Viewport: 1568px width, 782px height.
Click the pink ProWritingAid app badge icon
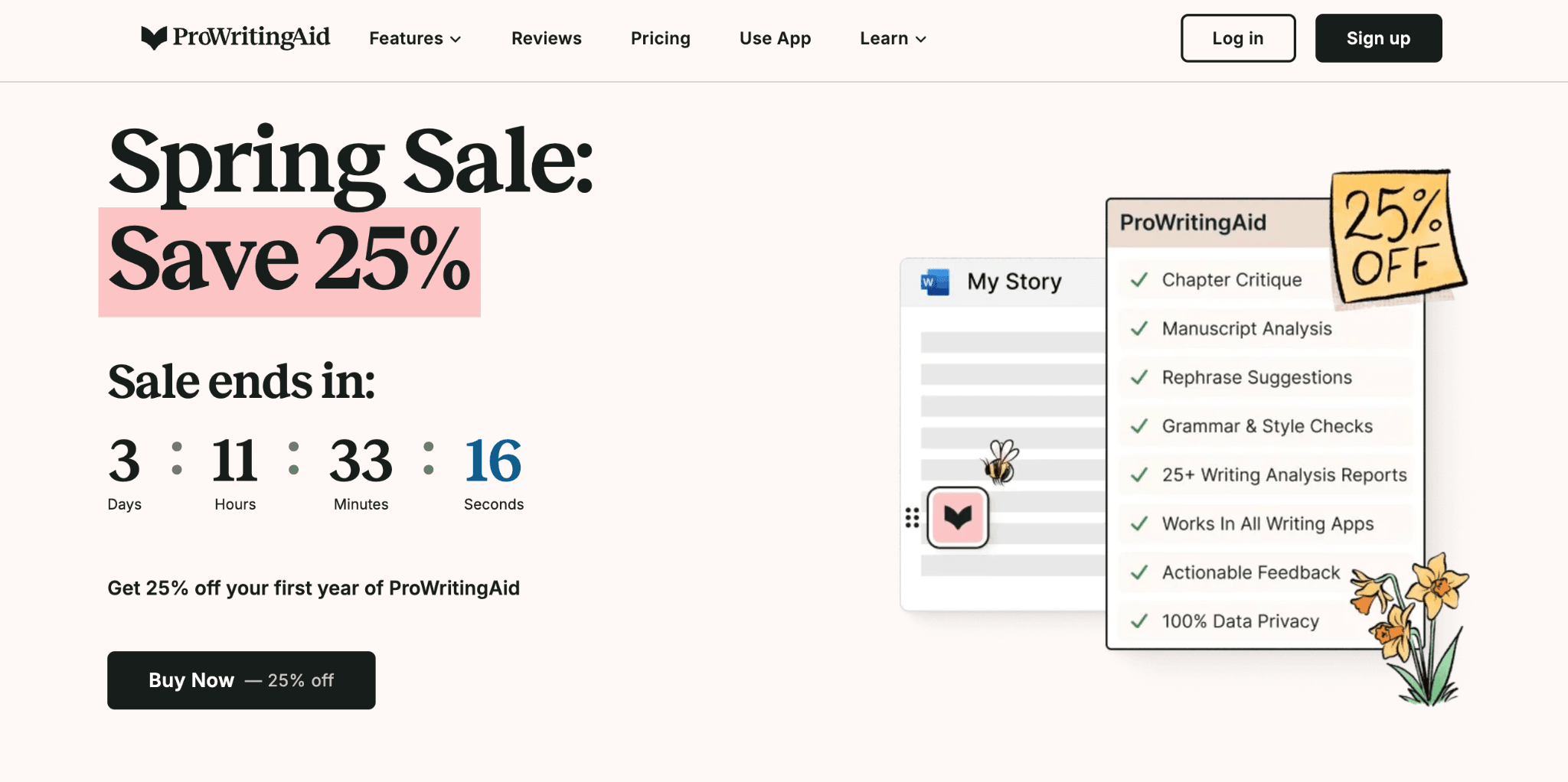pyautogui.click(x=957, y=518)
